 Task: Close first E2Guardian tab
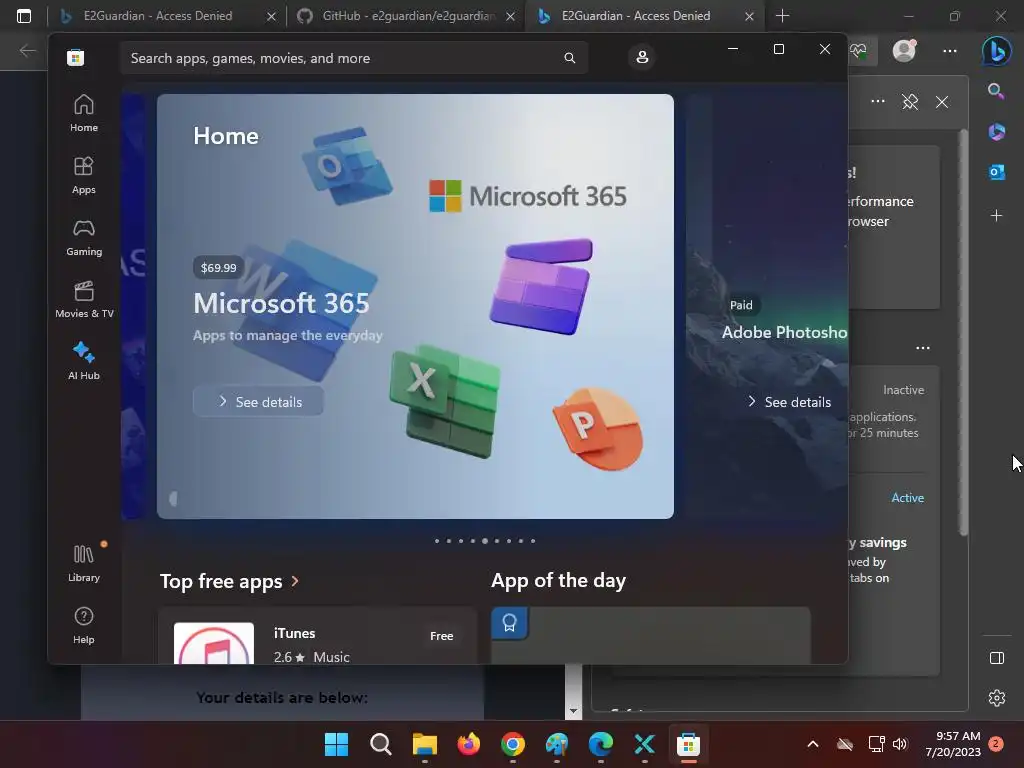(271, 16)
